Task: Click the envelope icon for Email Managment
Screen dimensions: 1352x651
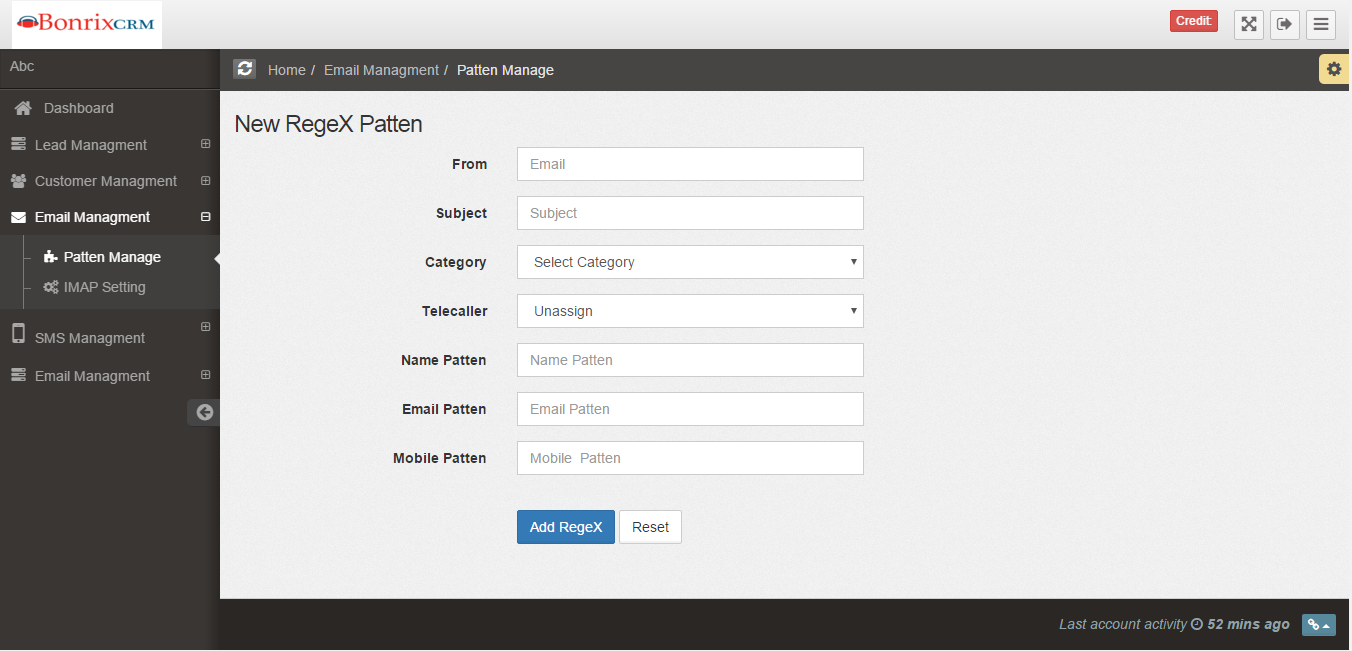Action: [x=18, y=217]
